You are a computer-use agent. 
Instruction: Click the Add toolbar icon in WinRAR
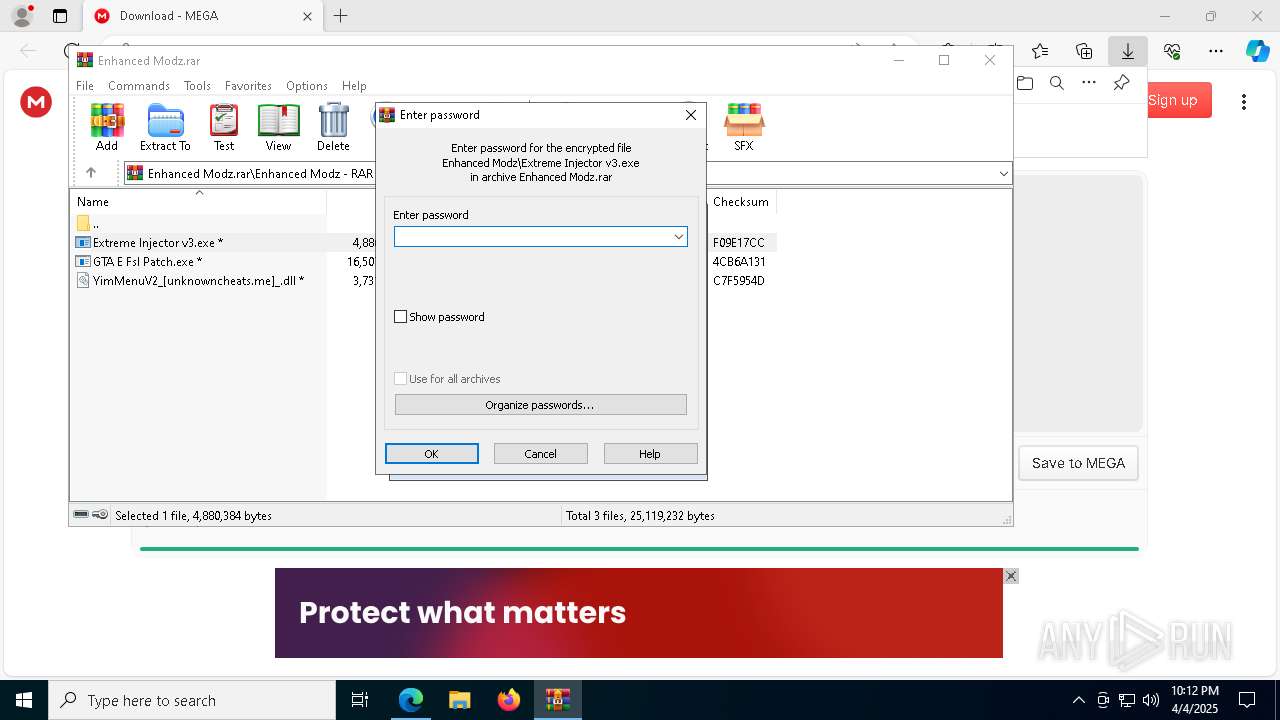[x=107, y=127]
